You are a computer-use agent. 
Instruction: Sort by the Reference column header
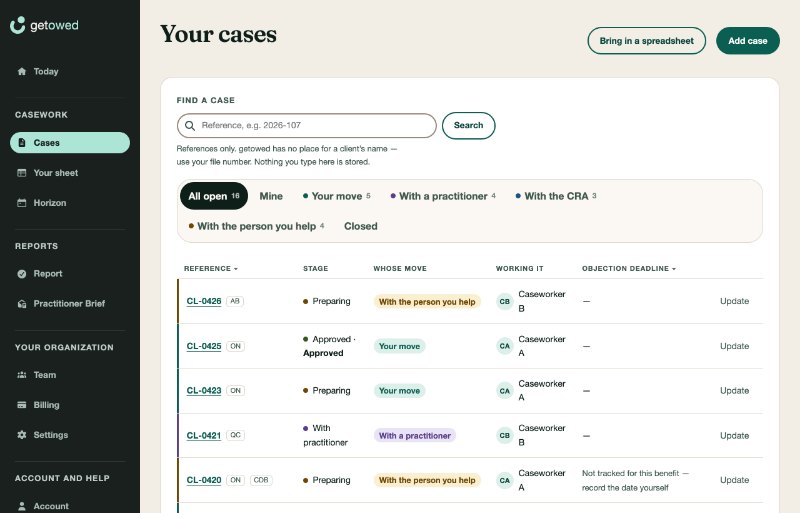point(211,268)
